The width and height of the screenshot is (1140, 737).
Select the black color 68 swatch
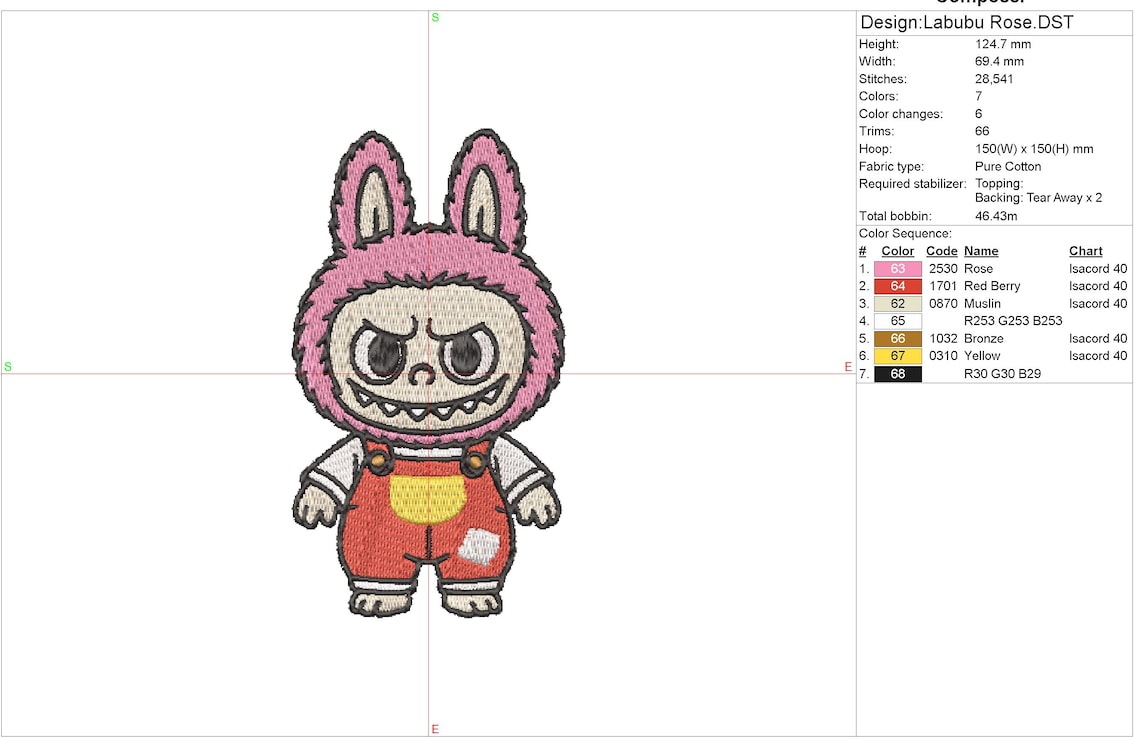click(x=896, y=373)
